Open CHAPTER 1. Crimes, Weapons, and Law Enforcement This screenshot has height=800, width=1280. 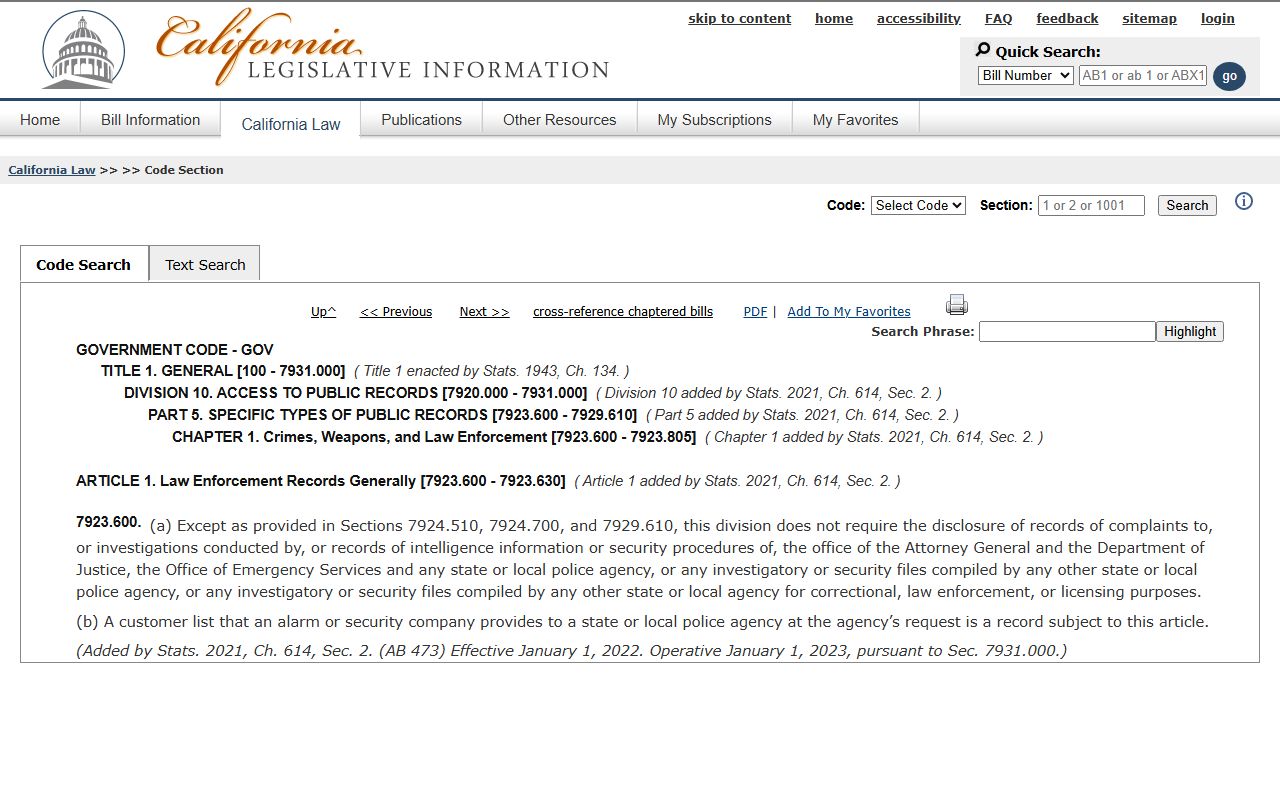[434, 437]
